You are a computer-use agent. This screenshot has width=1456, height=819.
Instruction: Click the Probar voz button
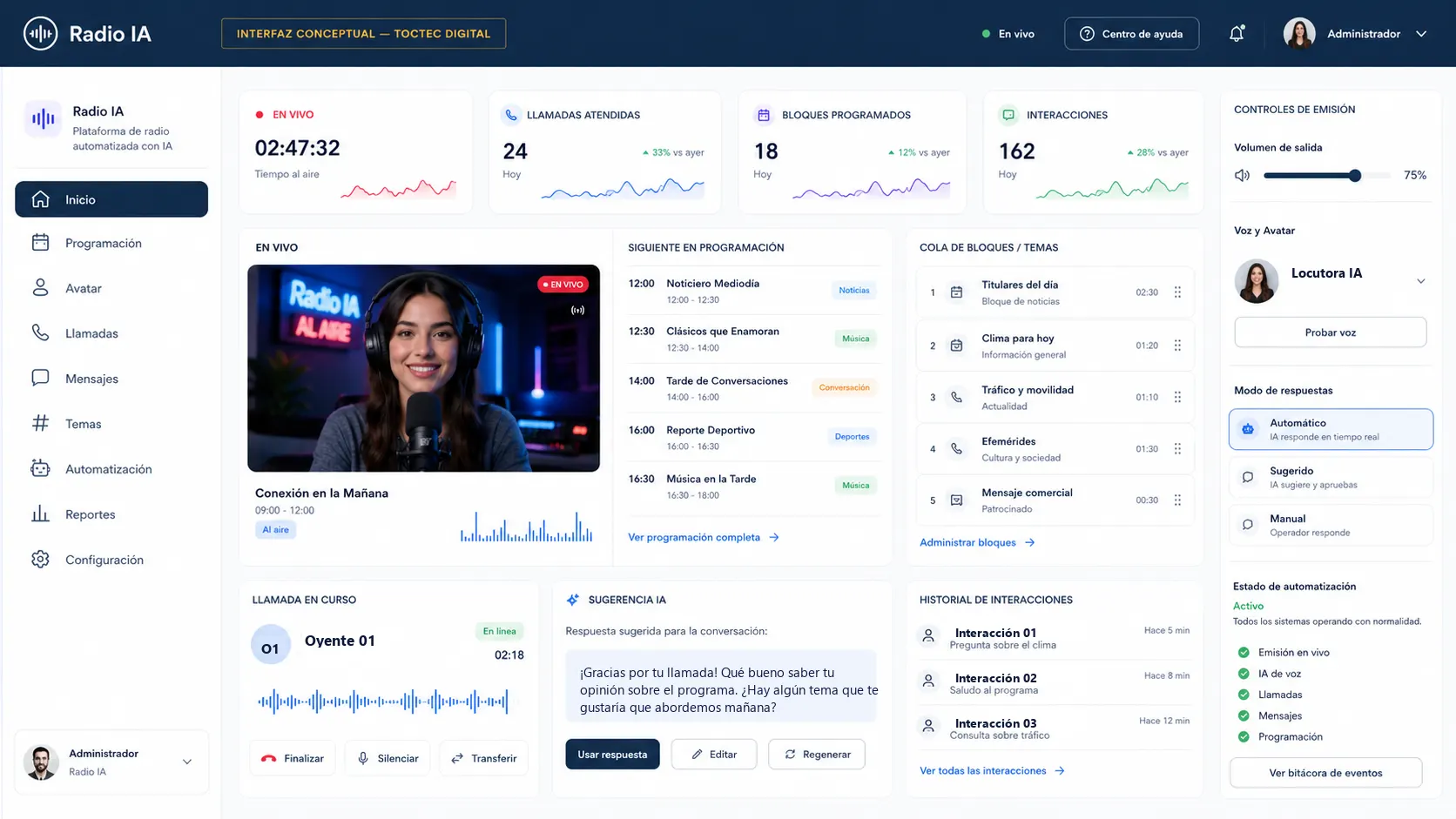(1330, 332)
